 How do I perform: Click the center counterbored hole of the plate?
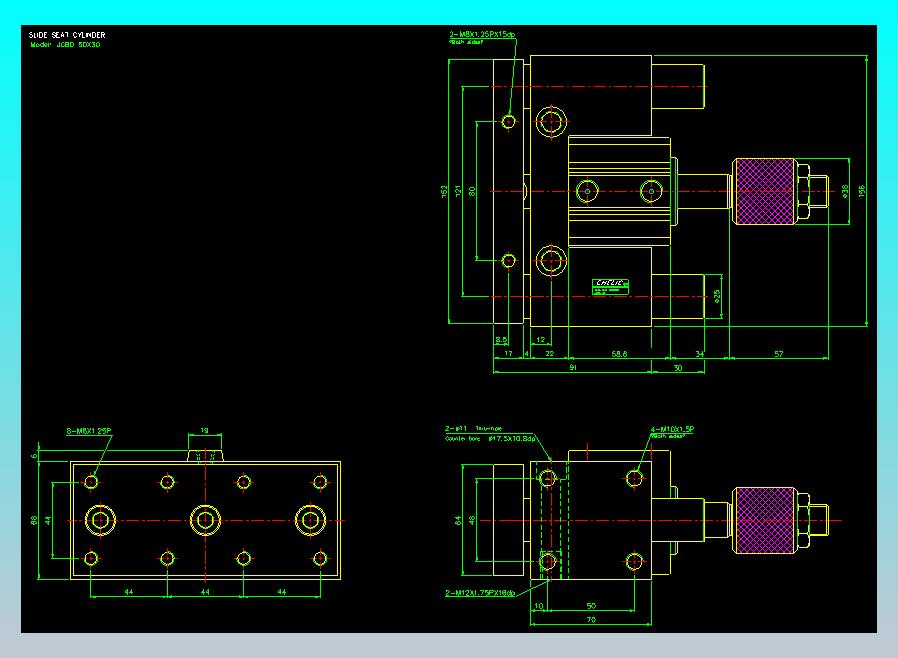(205, 521)
